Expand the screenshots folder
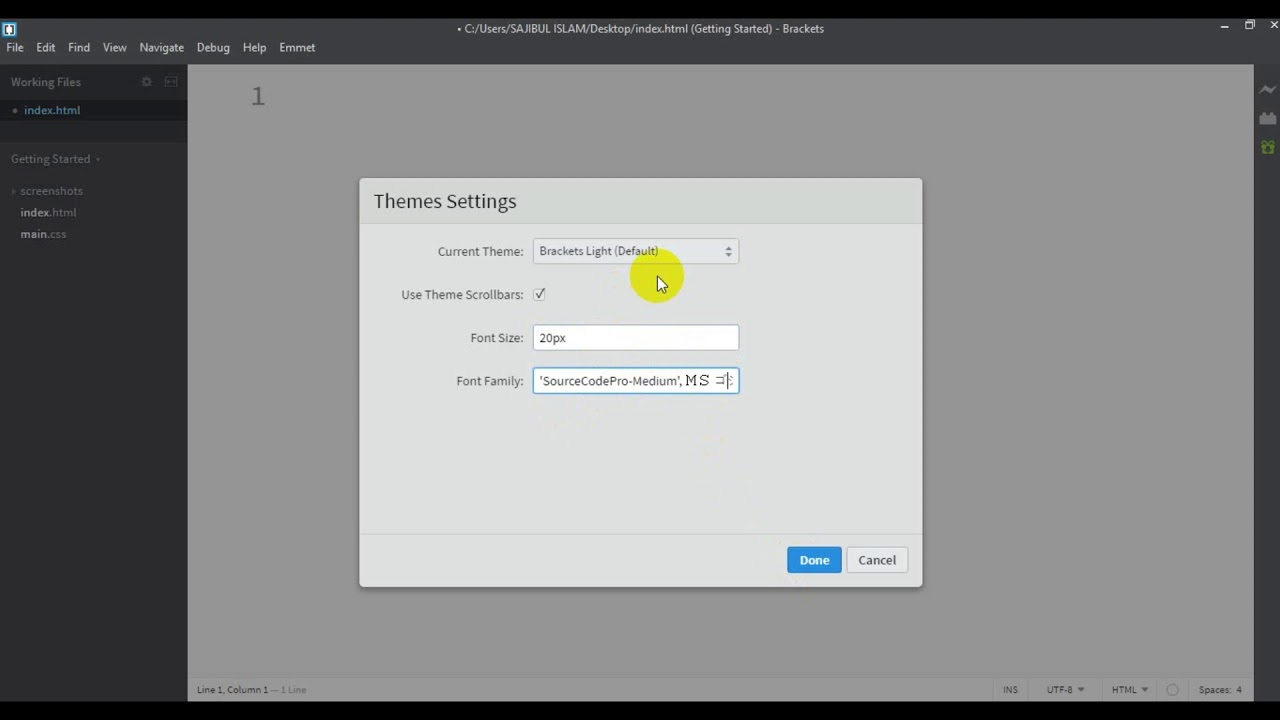1280x720 pixels. coord(51,191)
